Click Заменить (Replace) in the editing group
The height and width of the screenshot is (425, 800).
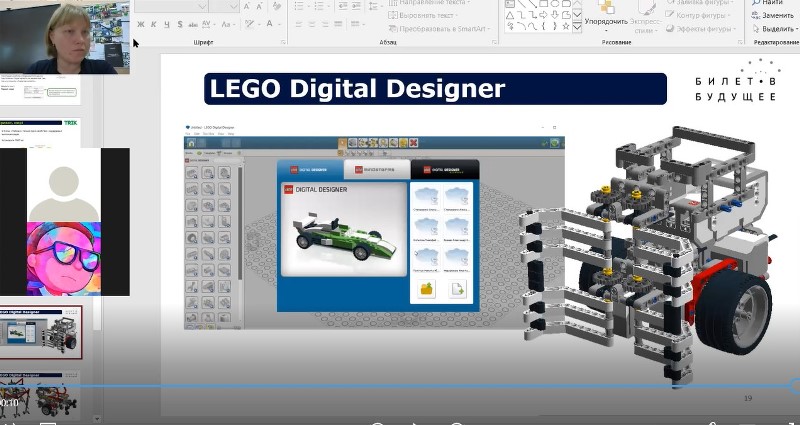tap(771, 16)
